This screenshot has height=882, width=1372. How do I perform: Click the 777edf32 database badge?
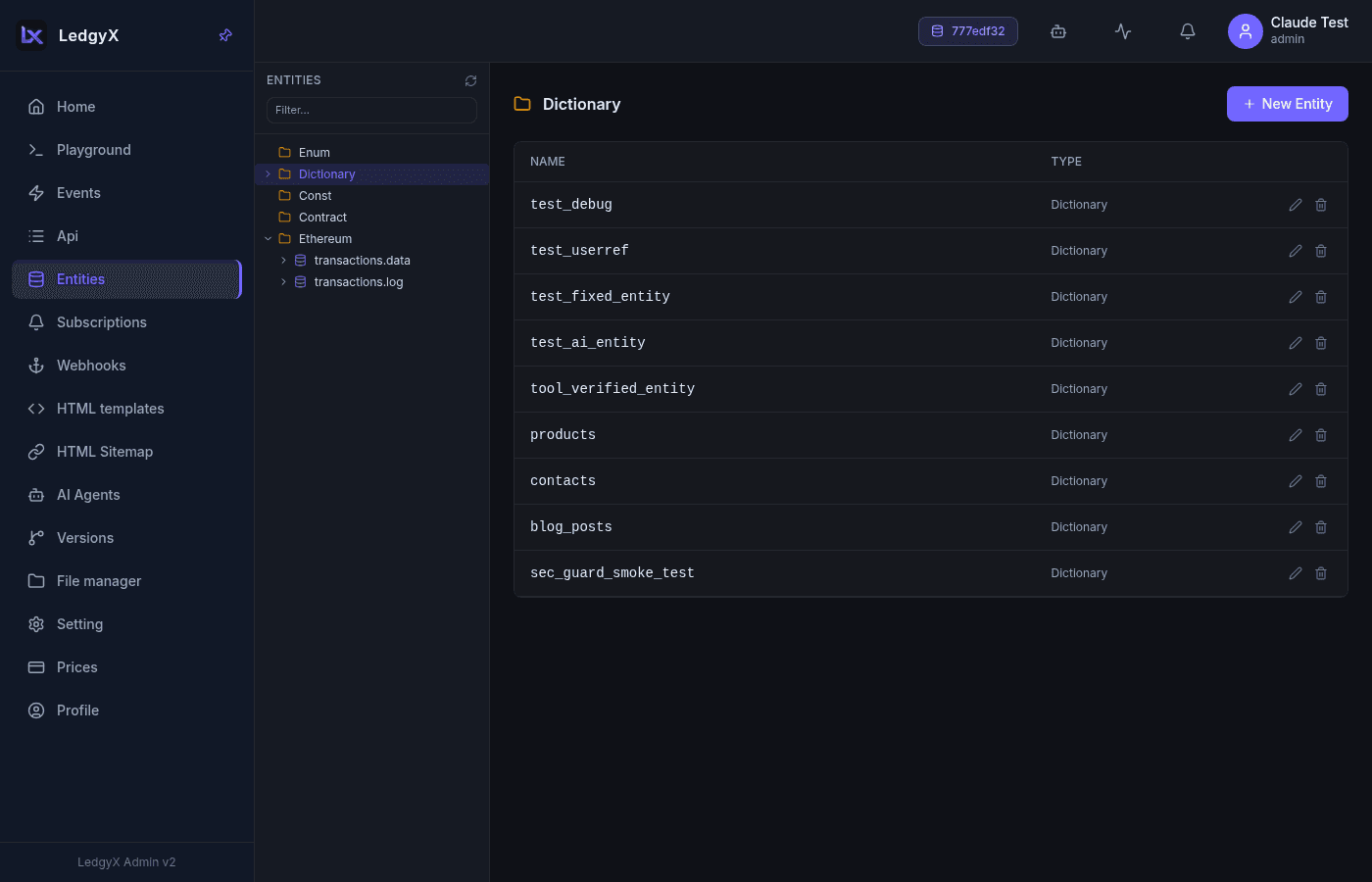[x=967, y=31]
